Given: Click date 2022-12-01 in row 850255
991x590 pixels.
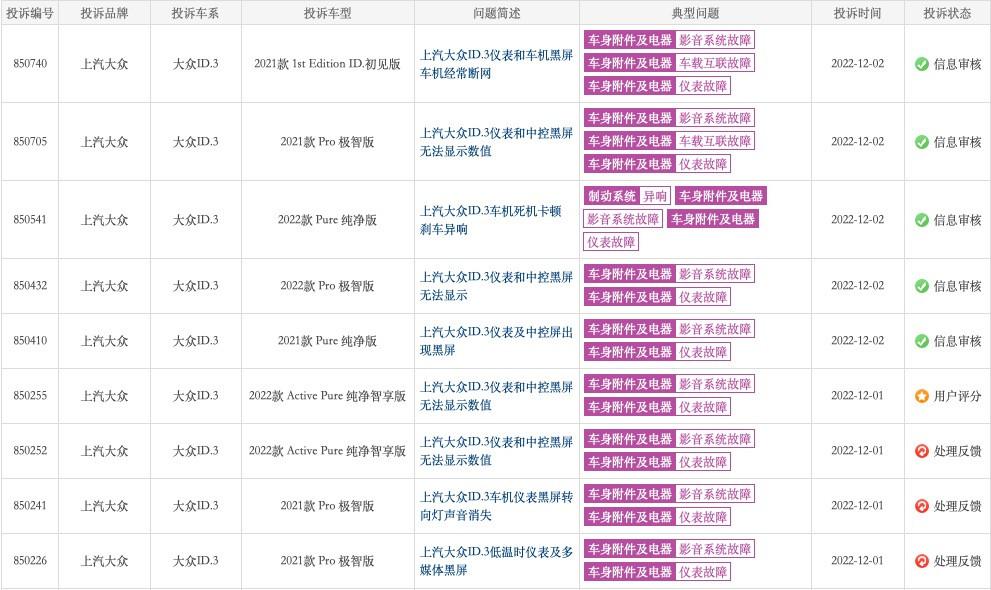Looking at the screenshot, I should tap(858, 395).
